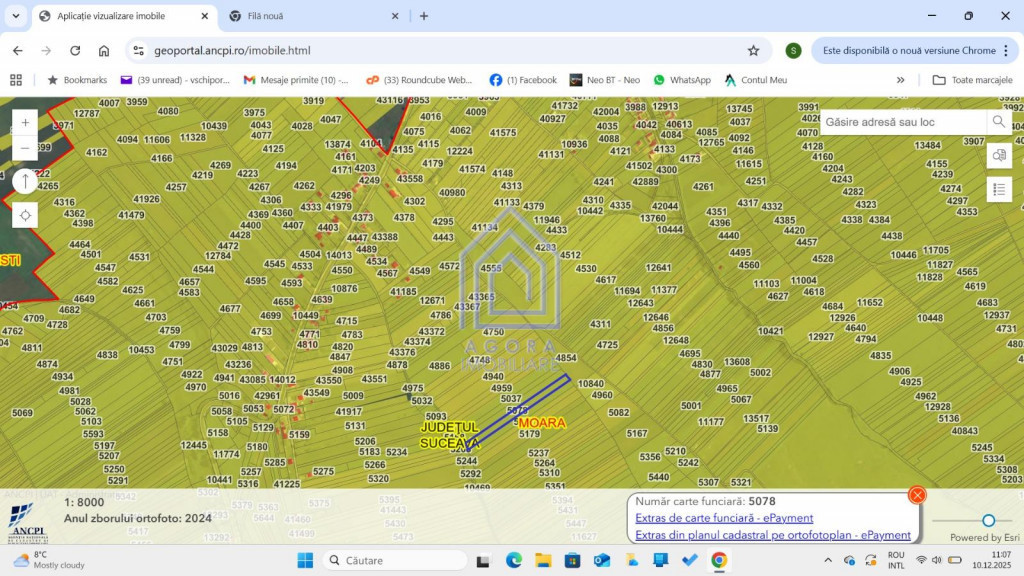The width and height of the screenshot is (1024, 576).
Task: Click the magnifier search icon on map
Action: (998, 122)
